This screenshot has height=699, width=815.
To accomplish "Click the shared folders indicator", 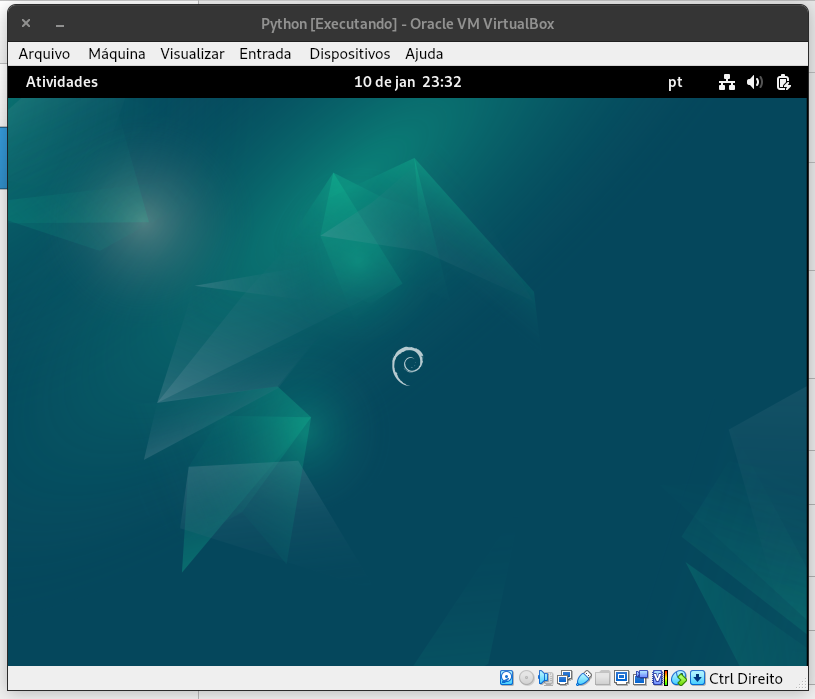I will pyautogui.click(x=602, y=678).
